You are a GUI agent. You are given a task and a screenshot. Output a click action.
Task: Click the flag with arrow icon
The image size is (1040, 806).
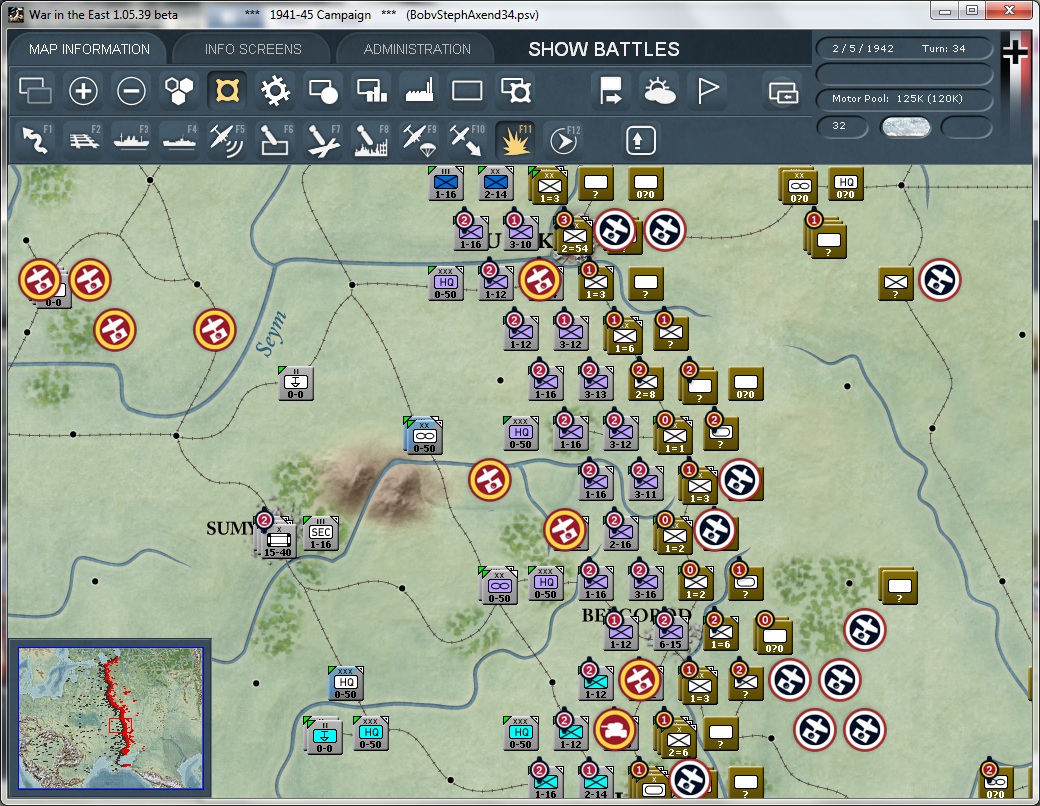point(610,91)
